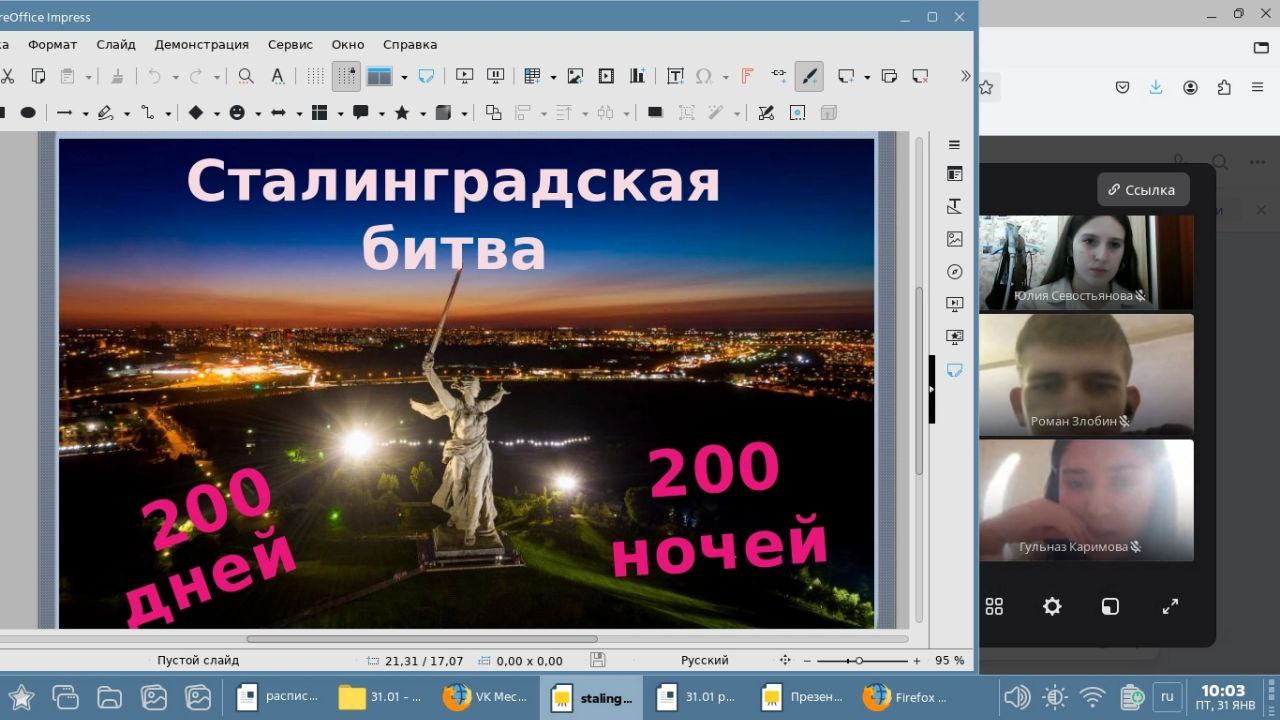The height and width of the screenshot is (720, 1280).
Task: Expand the Connectors dropdown arrow
Action: pos(168,114)
